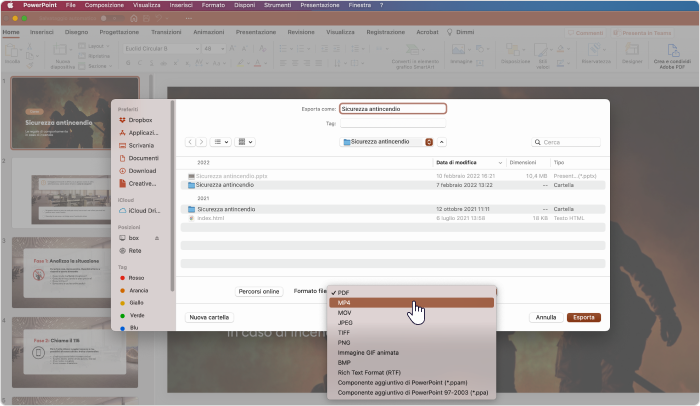
Task: Select iCloud Drive in the sidebar
Action: [144, 210]
